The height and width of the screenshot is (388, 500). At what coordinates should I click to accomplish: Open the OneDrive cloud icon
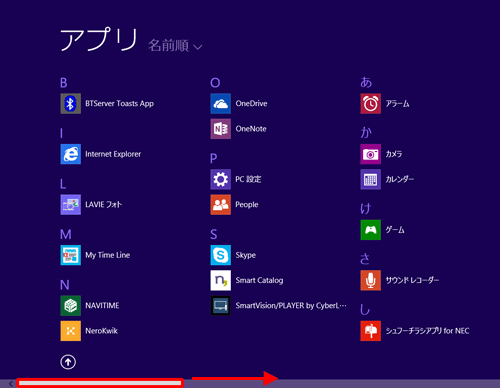220,104
